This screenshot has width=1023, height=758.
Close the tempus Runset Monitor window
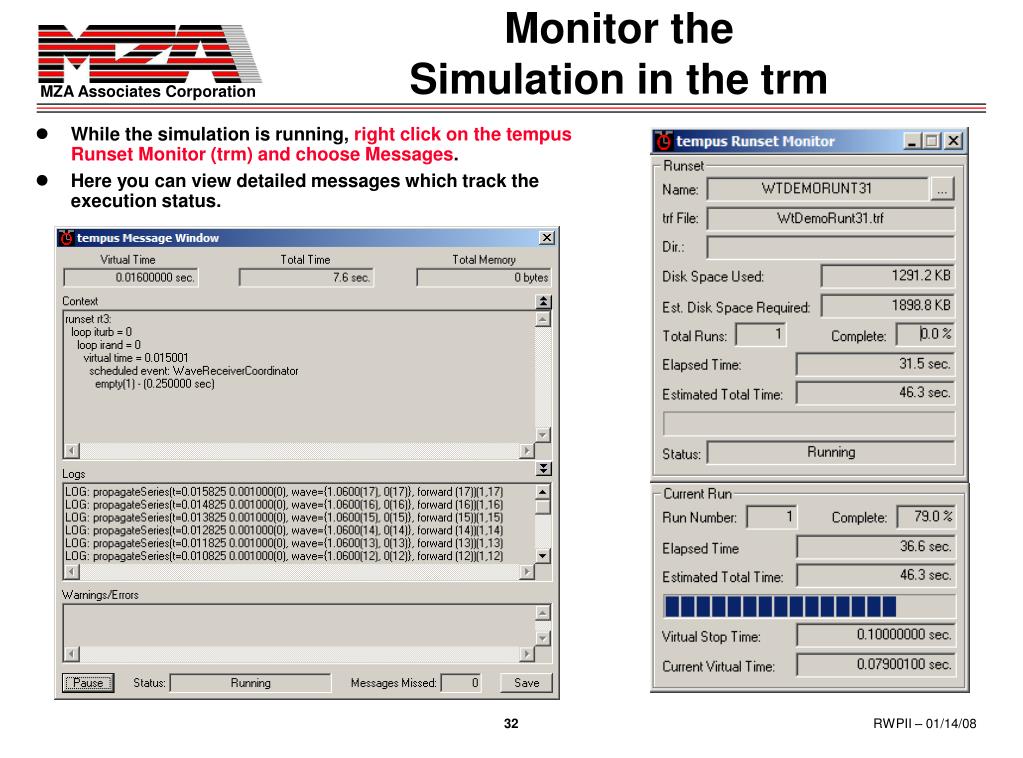pyautogui.click(x=953, y=141)
